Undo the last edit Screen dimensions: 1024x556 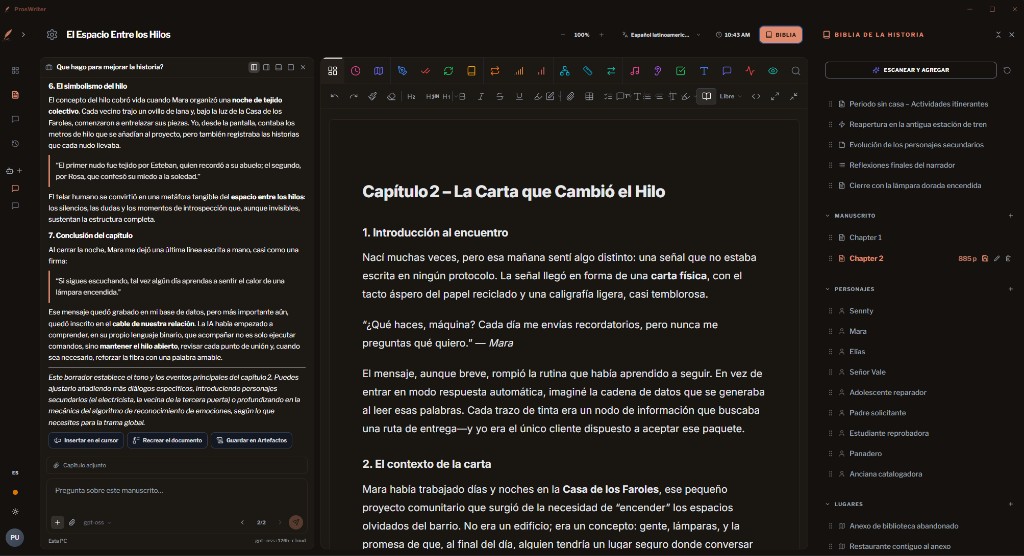pos(334,96)
